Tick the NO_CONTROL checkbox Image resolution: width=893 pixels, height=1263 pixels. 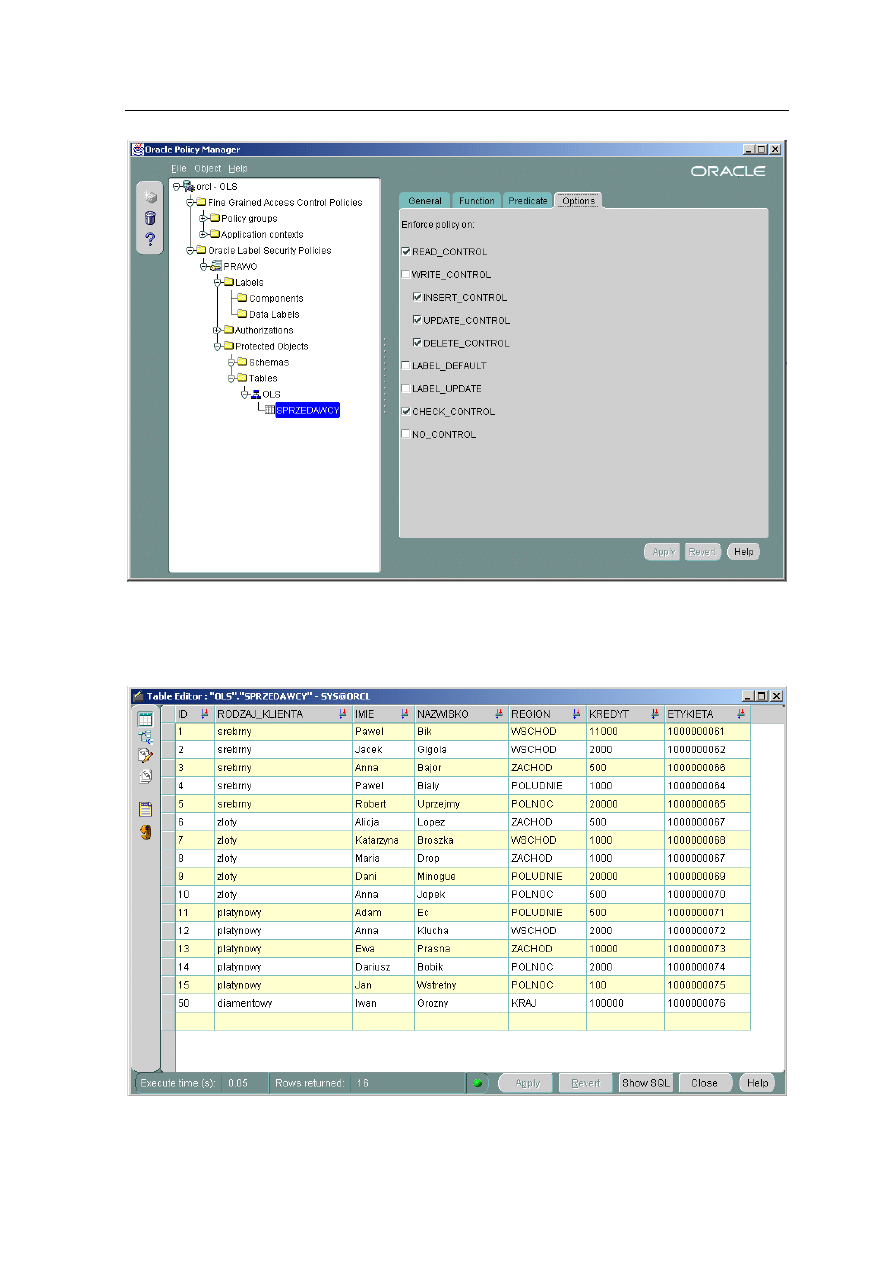tap(405, 434)
